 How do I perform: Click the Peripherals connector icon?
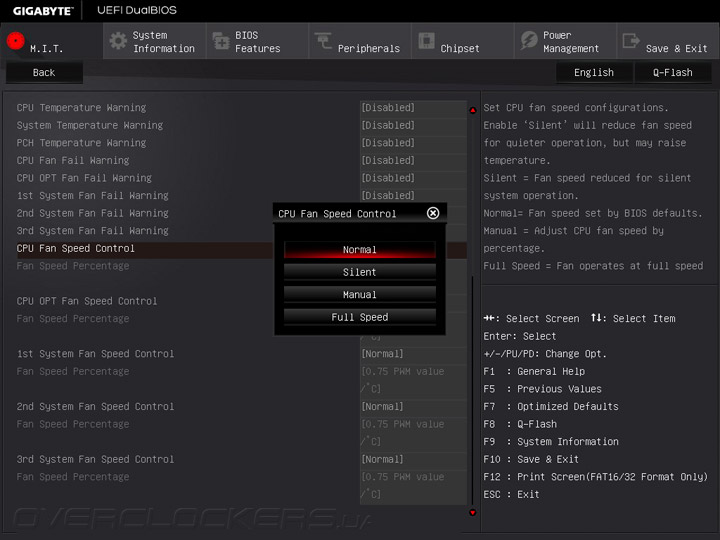pyautogui.click(x=323, y=40)
